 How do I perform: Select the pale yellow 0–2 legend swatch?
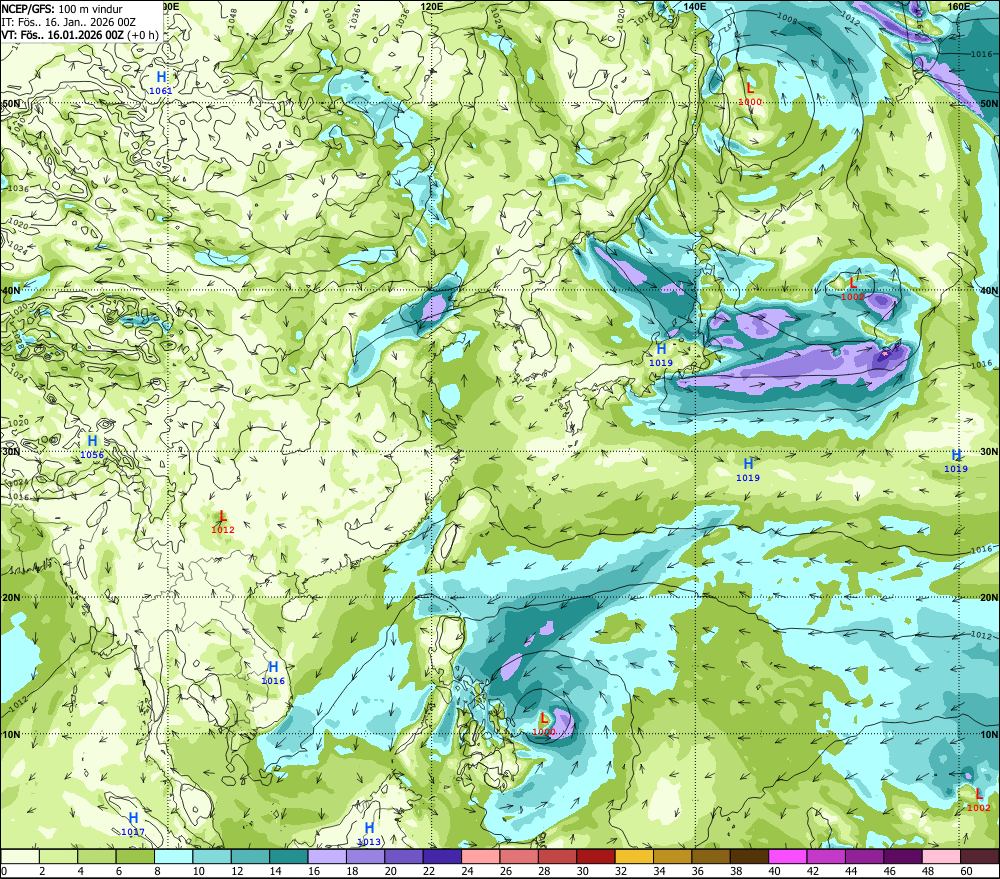(20, 857)
